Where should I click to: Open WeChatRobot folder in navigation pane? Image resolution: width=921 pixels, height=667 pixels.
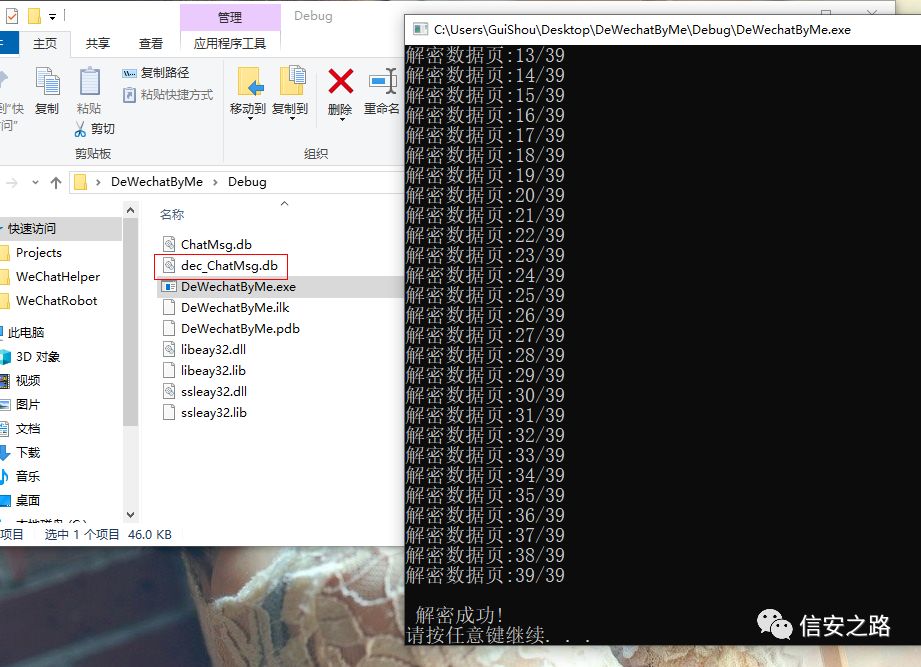(x=56, y=301)
